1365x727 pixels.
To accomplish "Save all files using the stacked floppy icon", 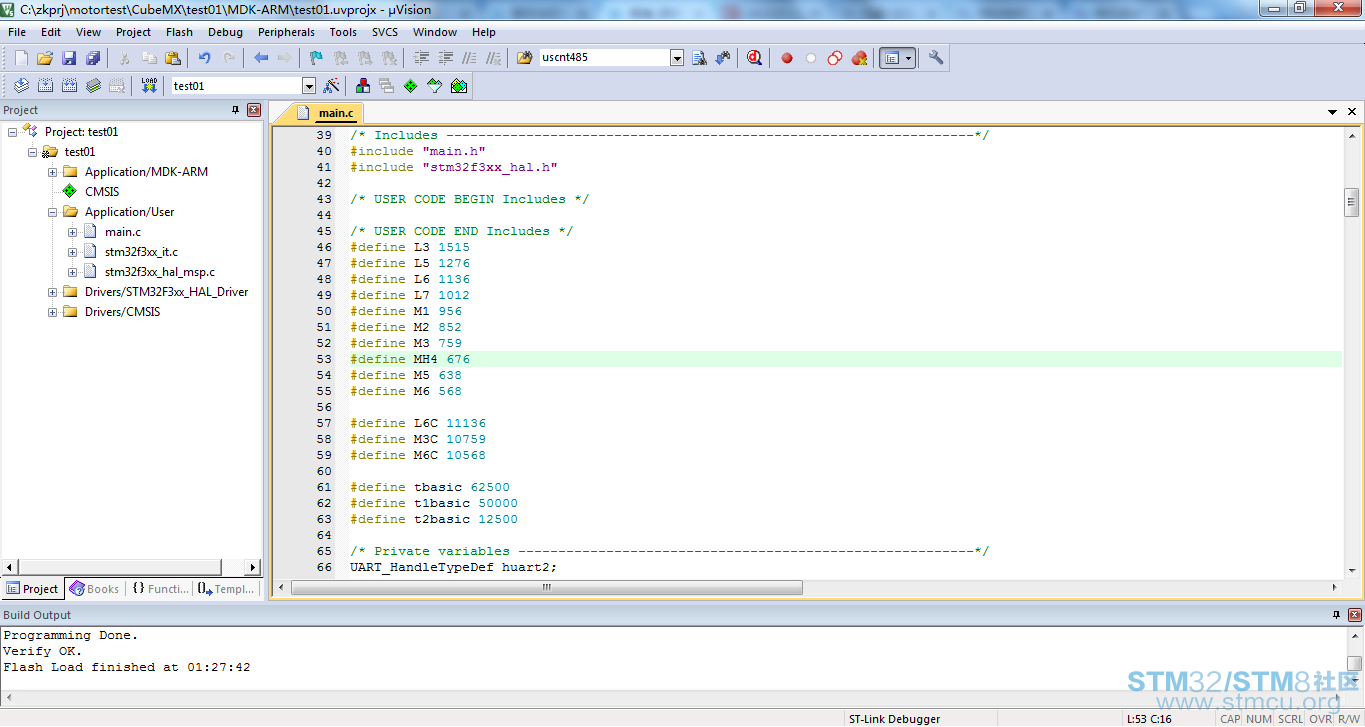I will tap(93, 58).
